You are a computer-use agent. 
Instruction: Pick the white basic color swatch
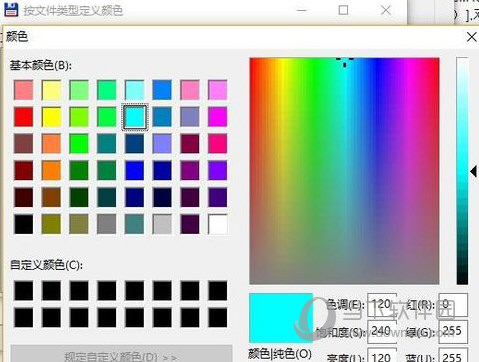tap(218, 224)
